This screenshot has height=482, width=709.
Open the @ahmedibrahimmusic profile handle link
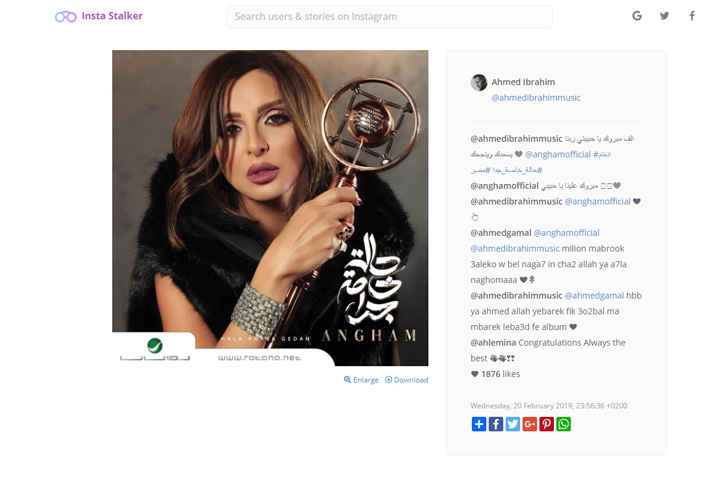[x=536, y=98]
